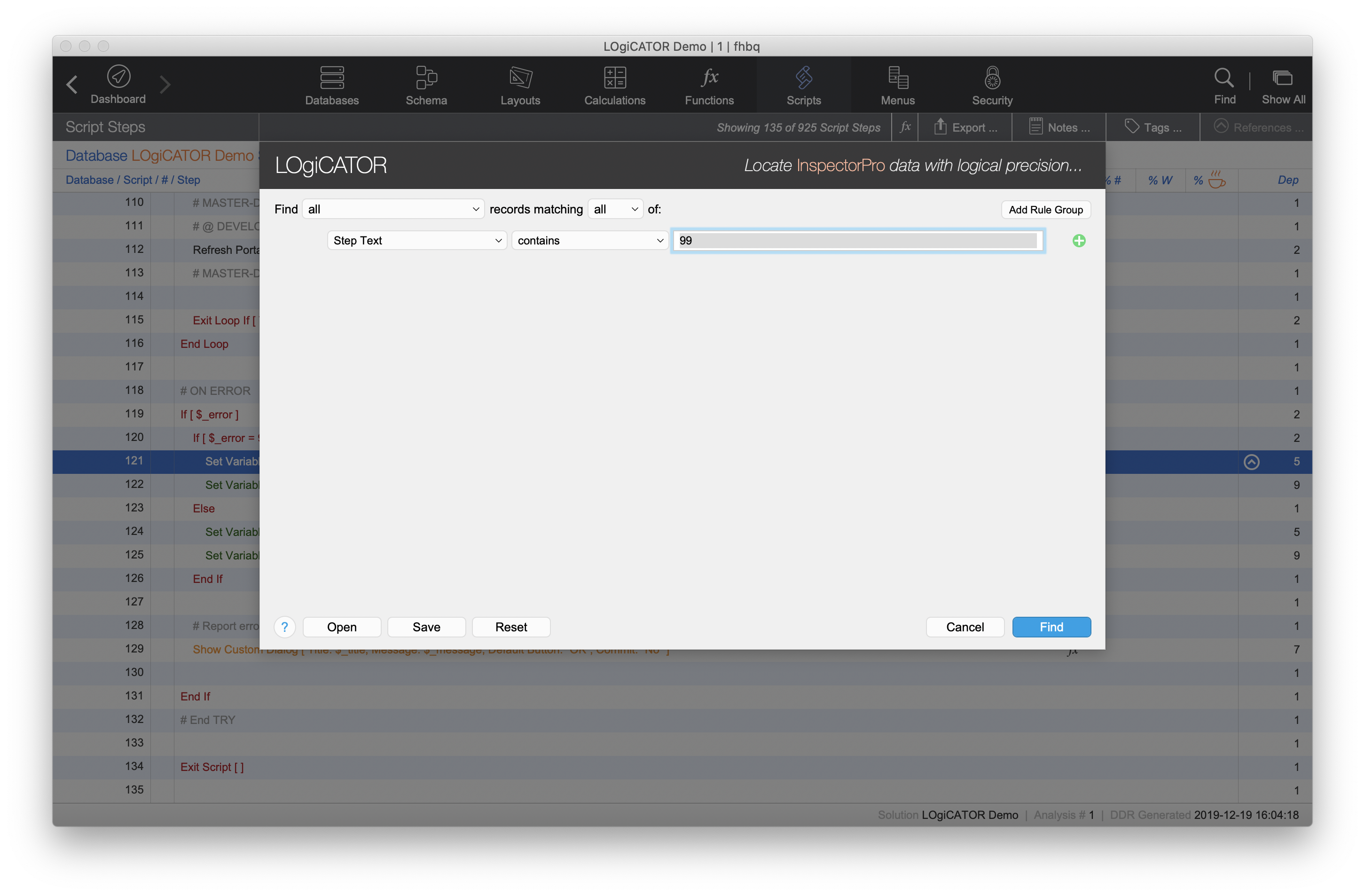Image resolution: width=1365 pixels, height=896 pixels.
Task: Collapse the highlighted row 121 using its chevron
Action: pos(1252,462)
